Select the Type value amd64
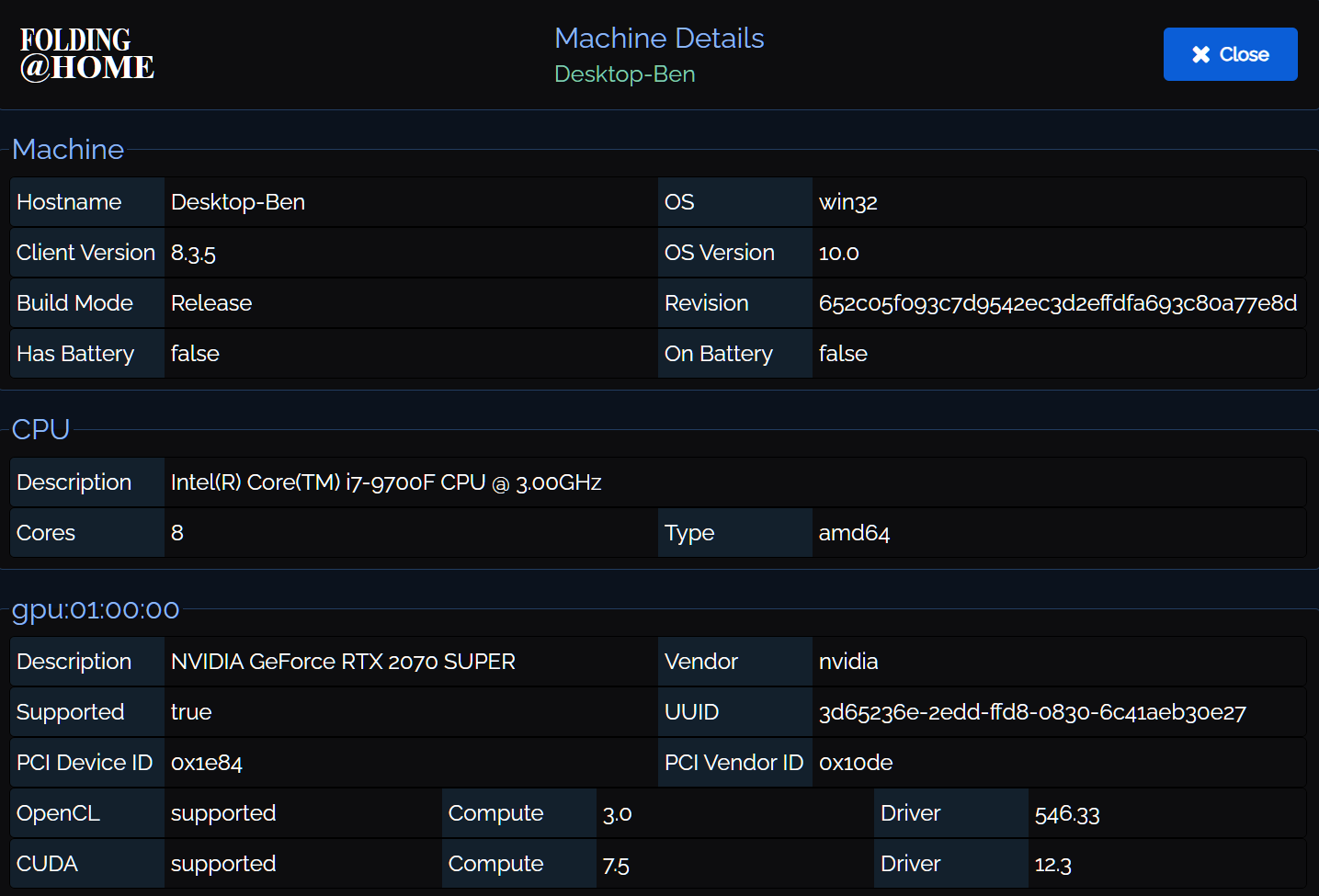The width and height of the screenshot is (1319, 896). tap(854, 533)
